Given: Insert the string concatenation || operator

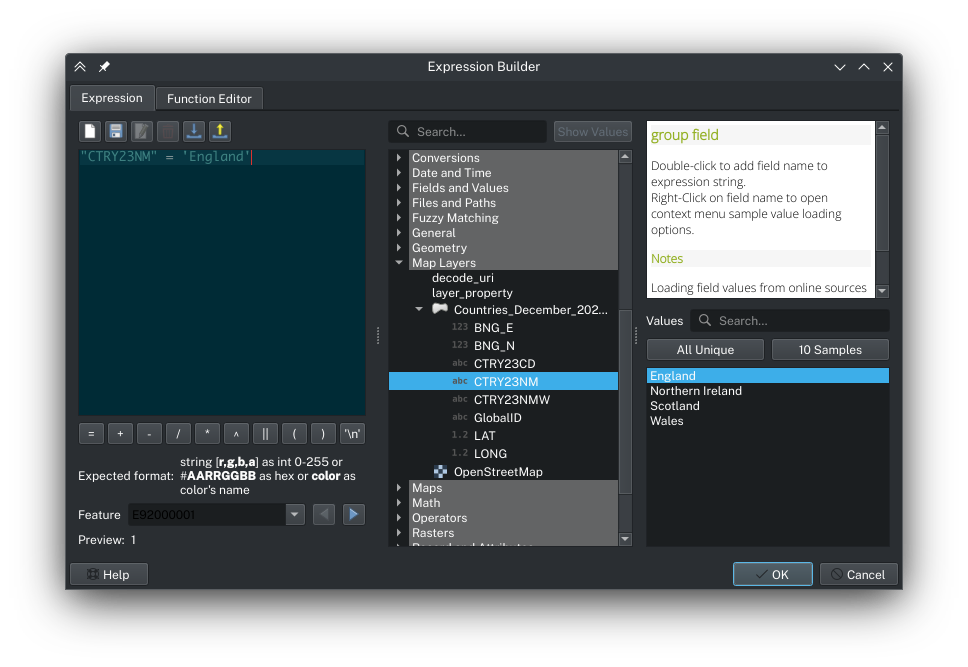Looking at the screenshot, I should (x=265, y=434).
